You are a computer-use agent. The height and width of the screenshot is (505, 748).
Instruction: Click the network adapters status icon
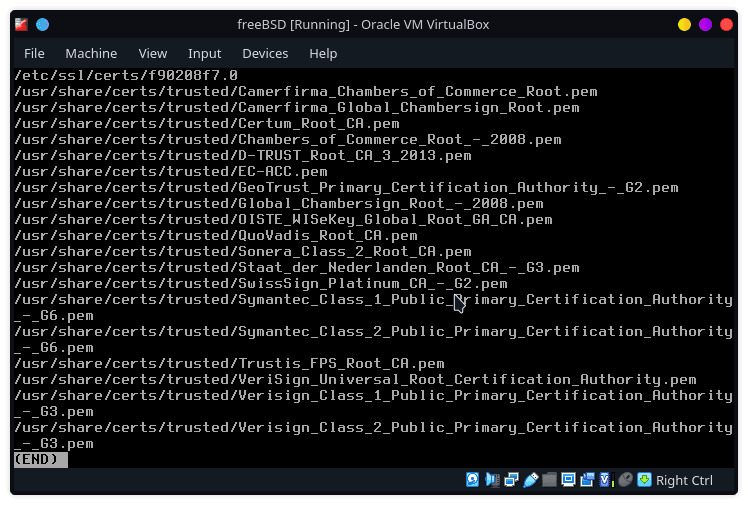(511, 480)
